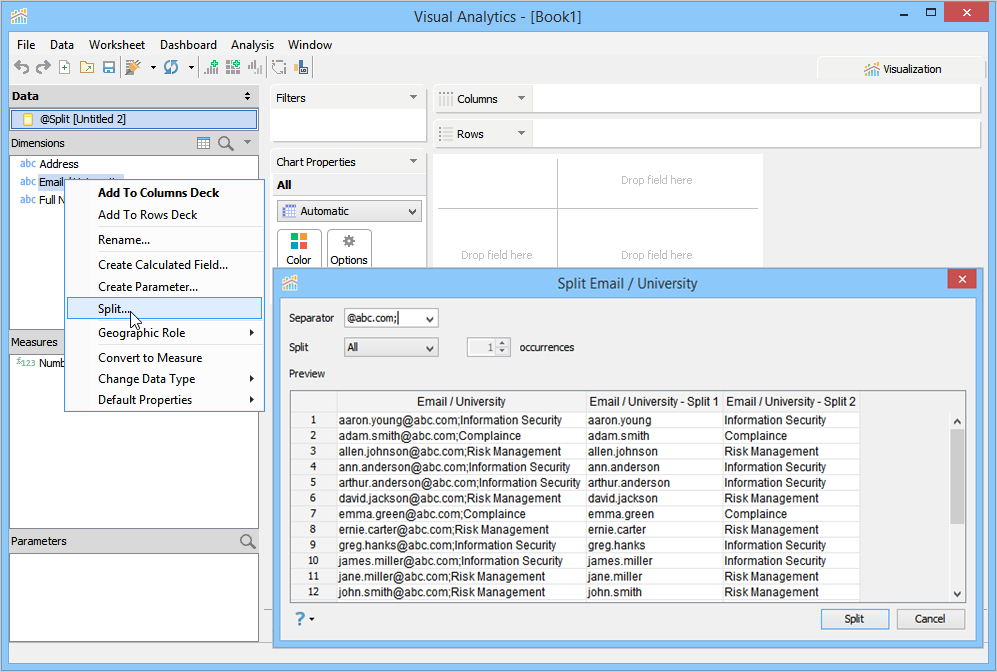Open the help icon's small dropdown arrow
Screen dimensions: 997x672
coord(312,619)
